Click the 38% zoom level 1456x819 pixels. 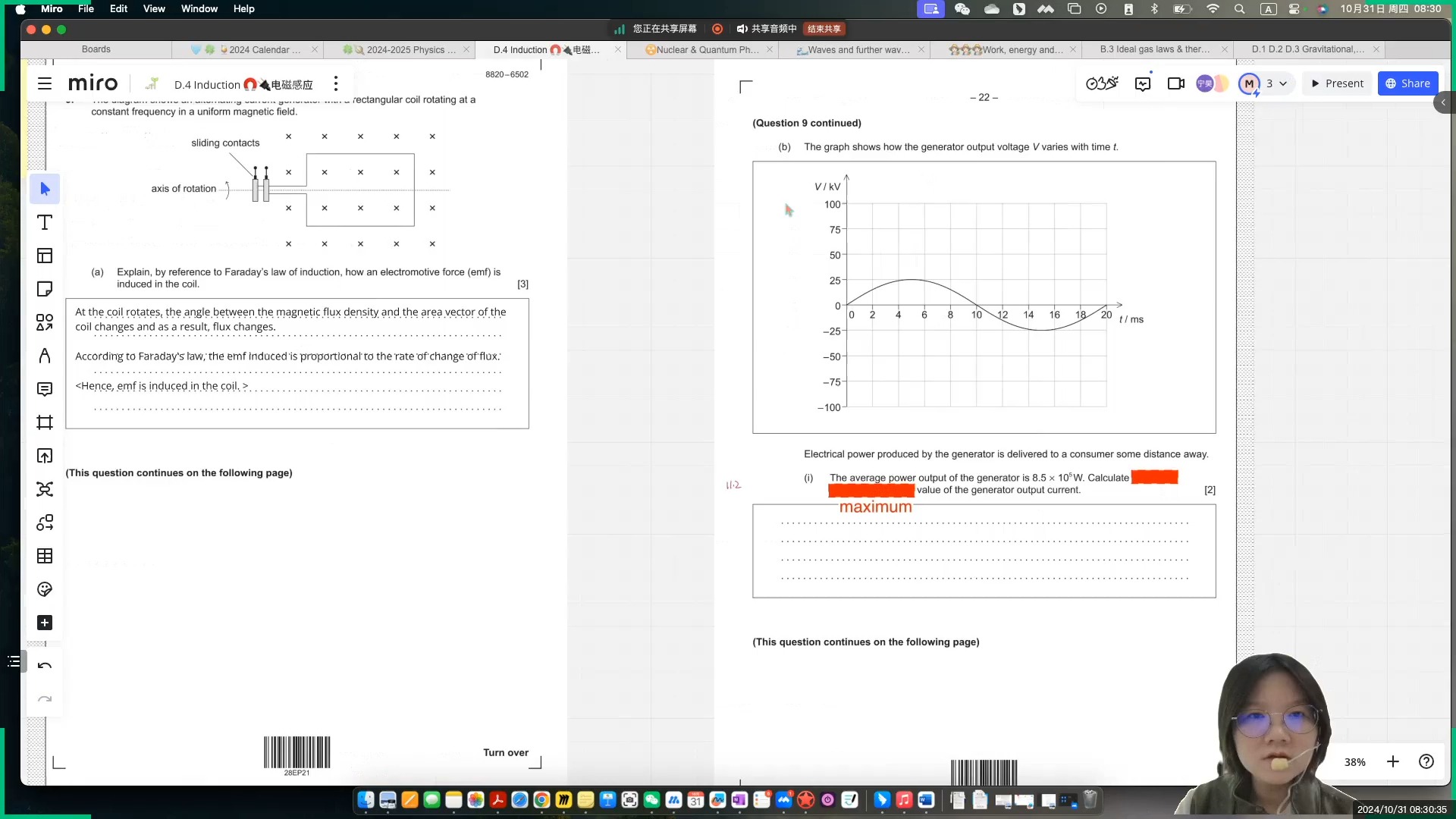click(1355, 762)
